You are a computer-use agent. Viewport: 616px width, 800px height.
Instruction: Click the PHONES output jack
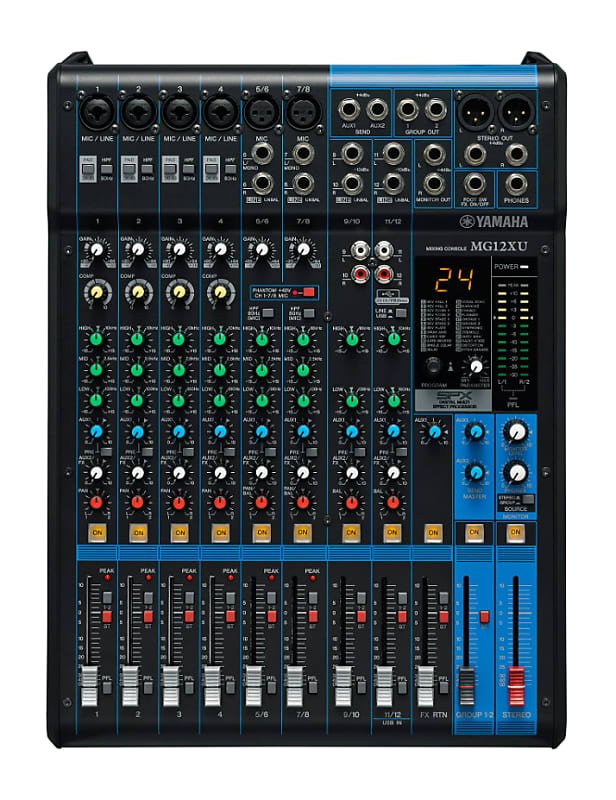click(516, 183)
